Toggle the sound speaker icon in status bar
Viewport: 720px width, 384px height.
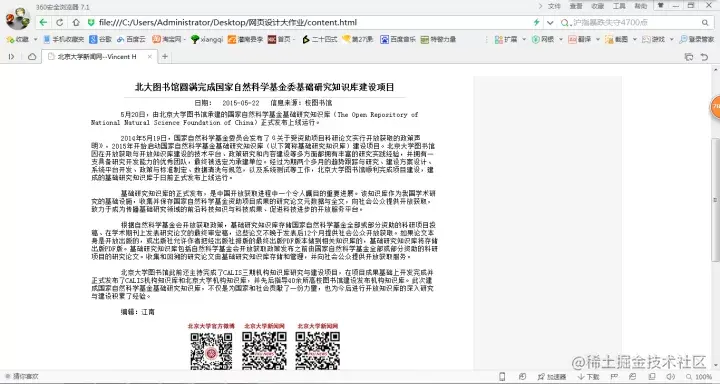(x=670, y=377)
